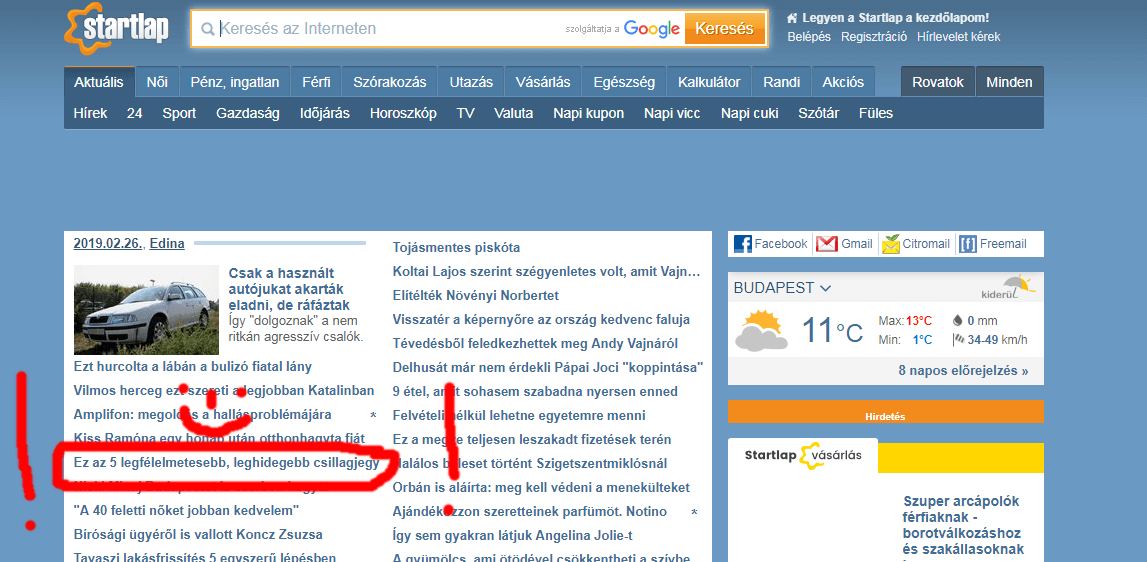Open the Facebook shortcut icon
Image resolution: width=1147 pixels, height=562 pixels.
(743, 244)
